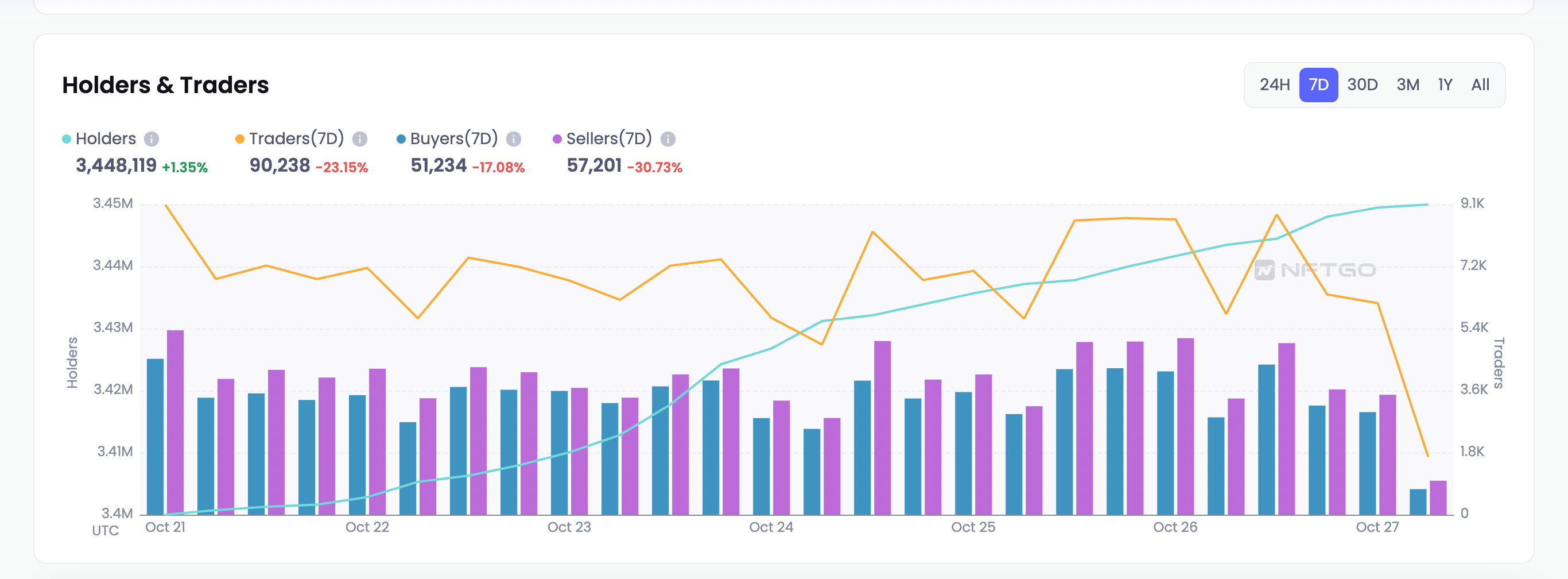Open info icon next to Holders
The image size is (1568, 579).
pos(152,139)
